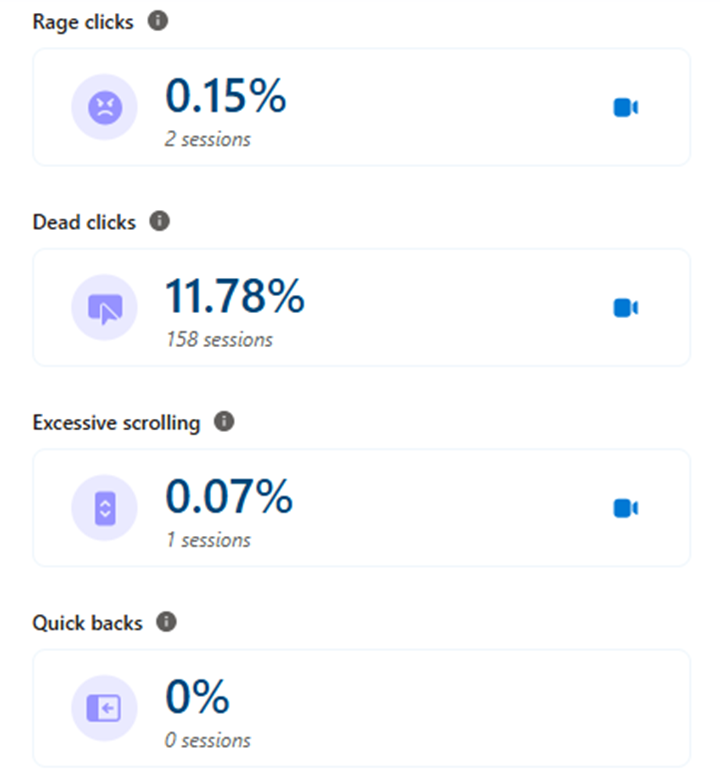Click the 1 sessions label
Image resolution: width=720 pixels, height=771 pixels.
point(209,540)
